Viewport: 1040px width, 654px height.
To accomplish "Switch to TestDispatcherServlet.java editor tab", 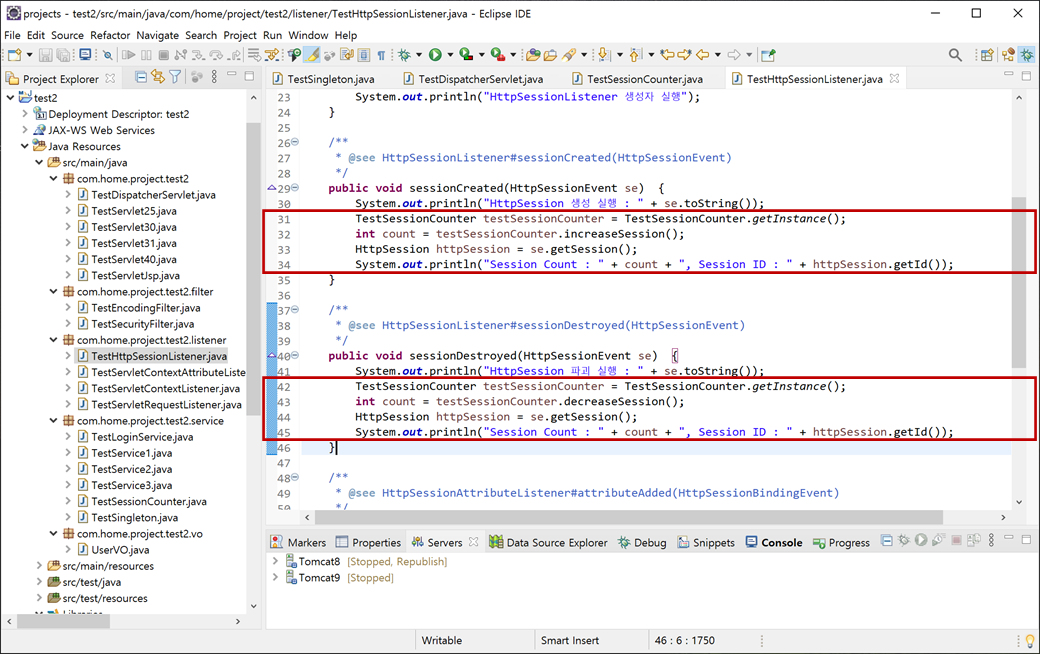I will [x=474, y=79].
